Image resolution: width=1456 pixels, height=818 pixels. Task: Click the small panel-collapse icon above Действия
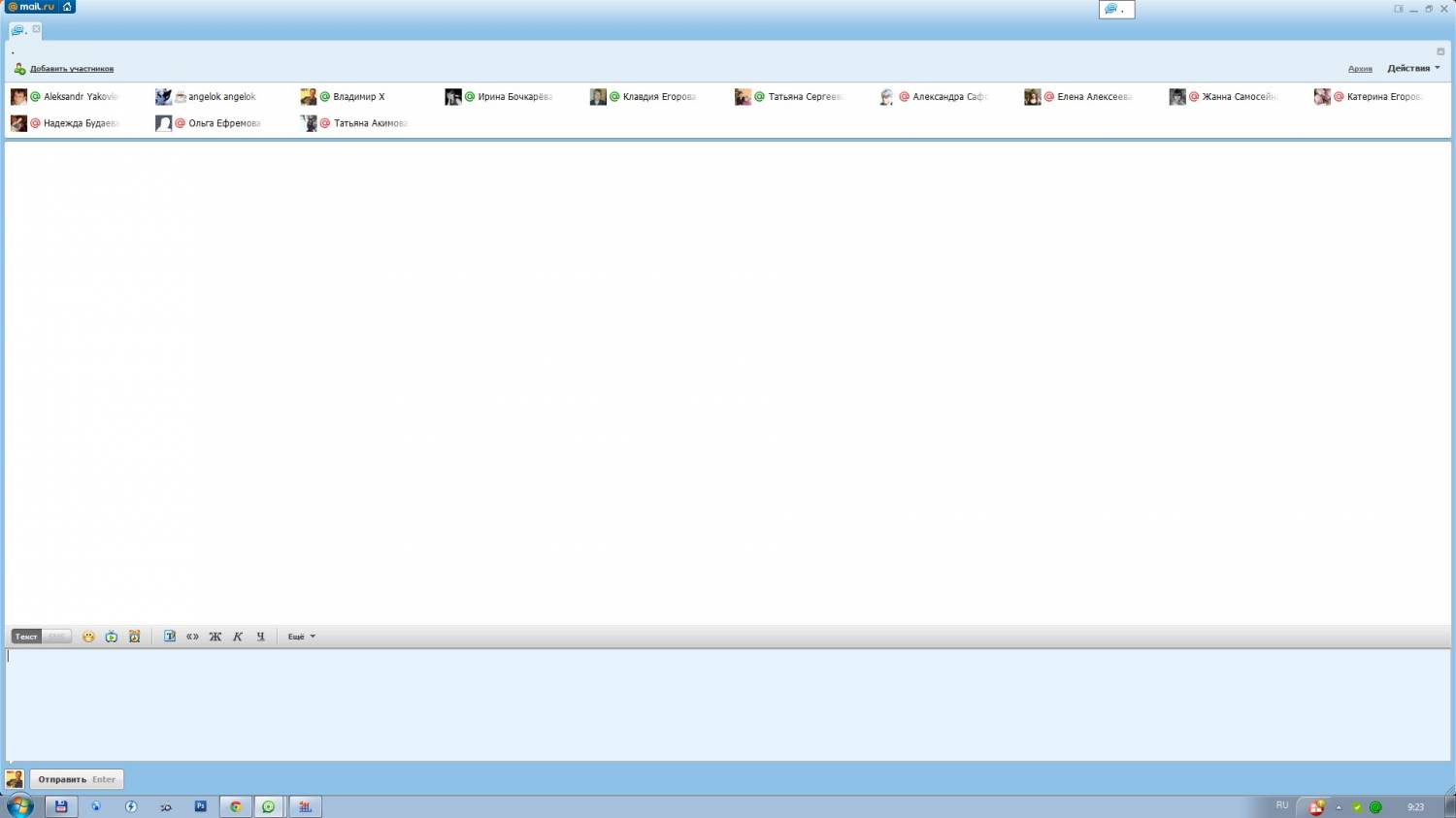coord(1440,51)
